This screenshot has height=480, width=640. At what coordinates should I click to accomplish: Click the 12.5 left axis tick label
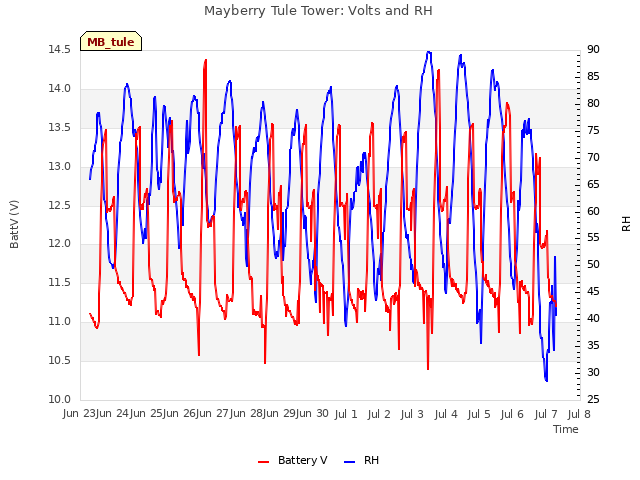pos(60,205)
